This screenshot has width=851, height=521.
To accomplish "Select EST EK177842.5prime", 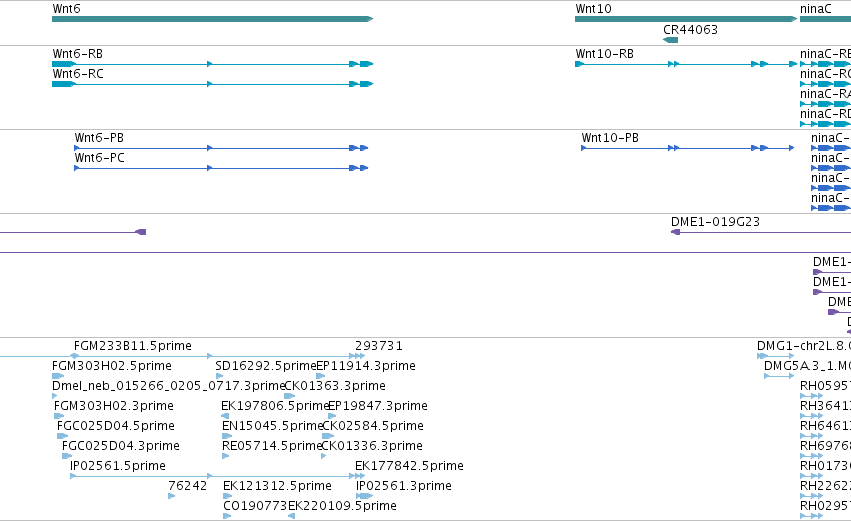I will [x=409, y=466].
